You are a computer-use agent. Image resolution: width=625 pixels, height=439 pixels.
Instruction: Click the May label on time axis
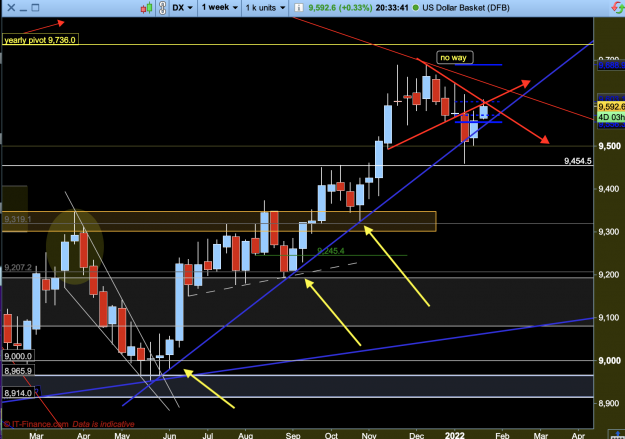122,435
